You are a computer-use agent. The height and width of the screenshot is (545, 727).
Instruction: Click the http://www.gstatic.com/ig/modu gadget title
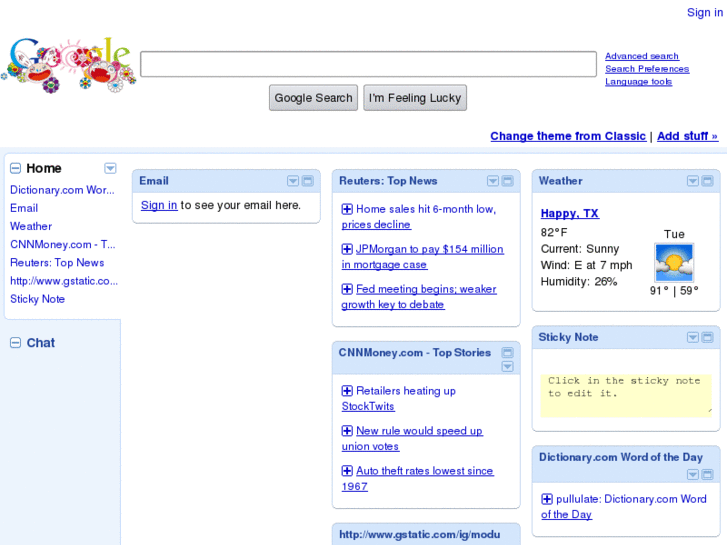coord(420,534)
